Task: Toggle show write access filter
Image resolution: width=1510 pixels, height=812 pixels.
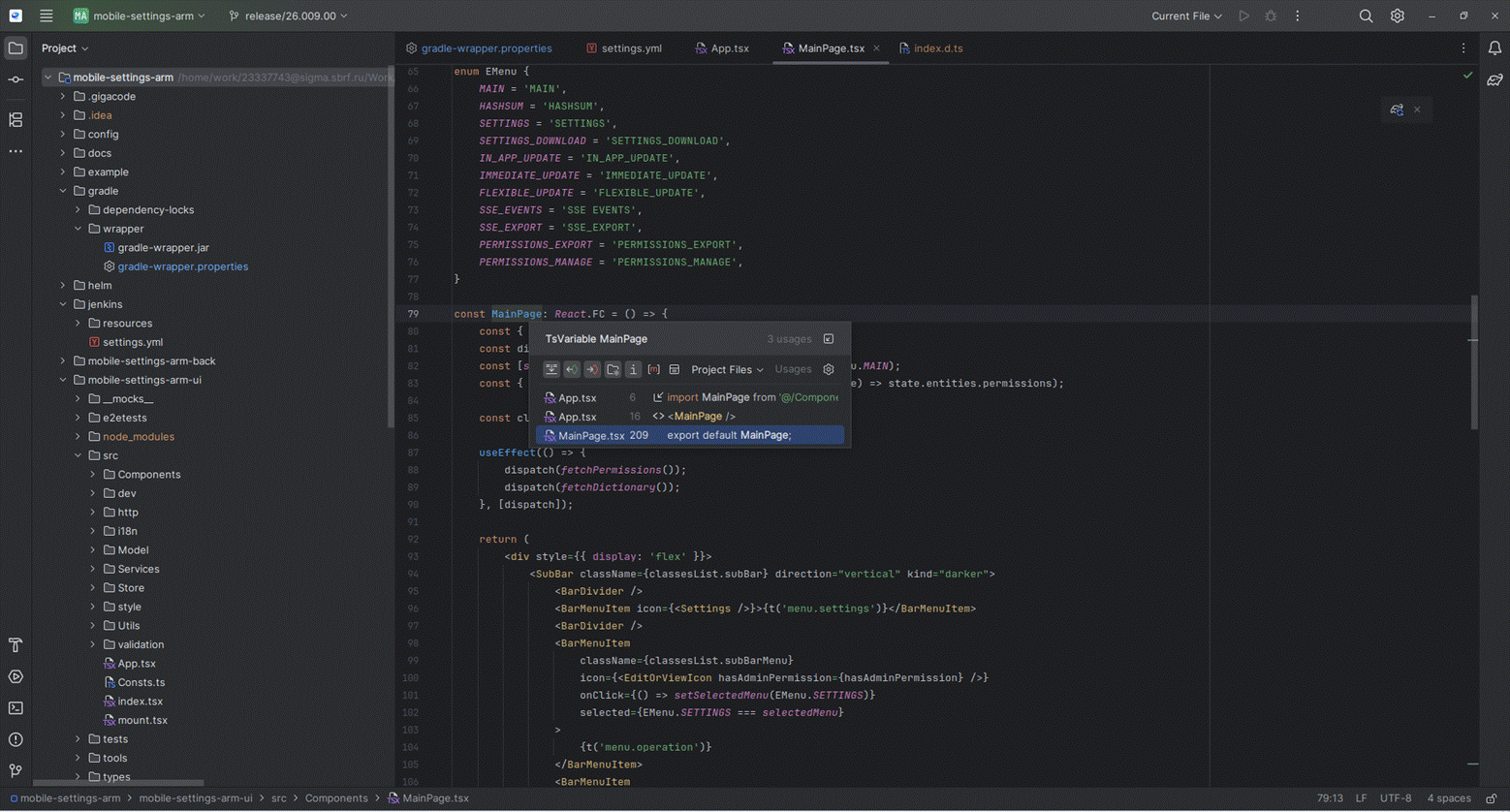Action: [592, 369]
